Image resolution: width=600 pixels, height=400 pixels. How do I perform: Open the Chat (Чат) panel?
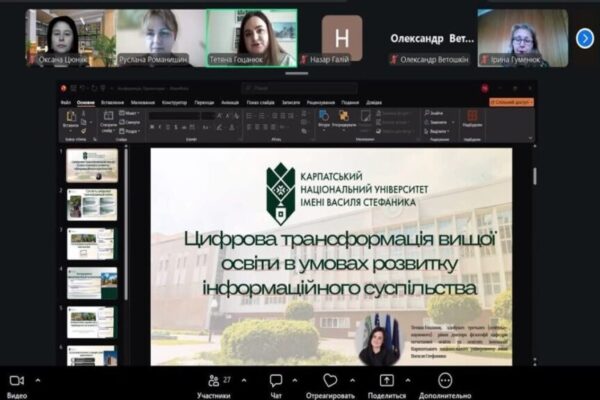276,381
